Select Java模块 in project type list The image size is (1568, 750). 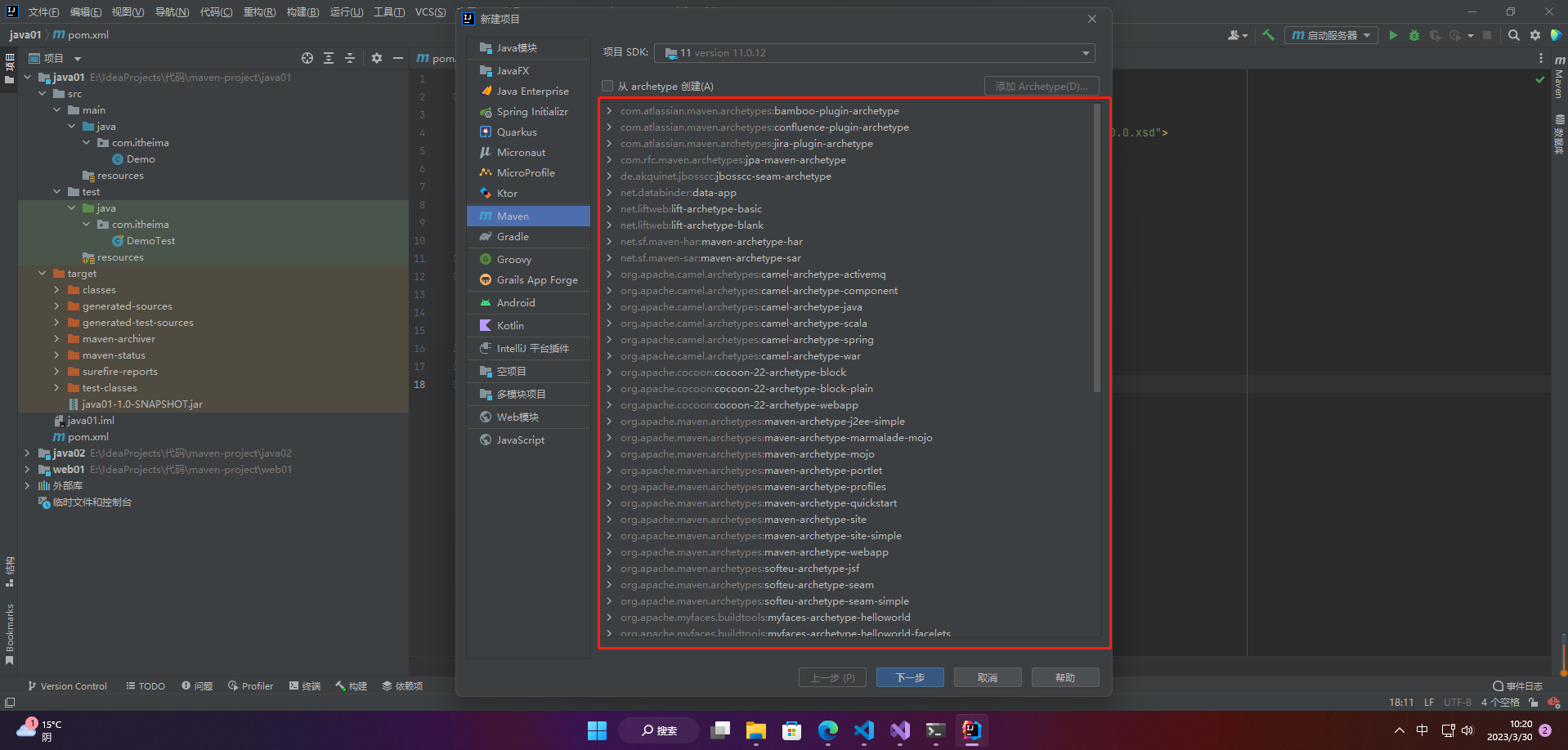click(x=528, y=48)
